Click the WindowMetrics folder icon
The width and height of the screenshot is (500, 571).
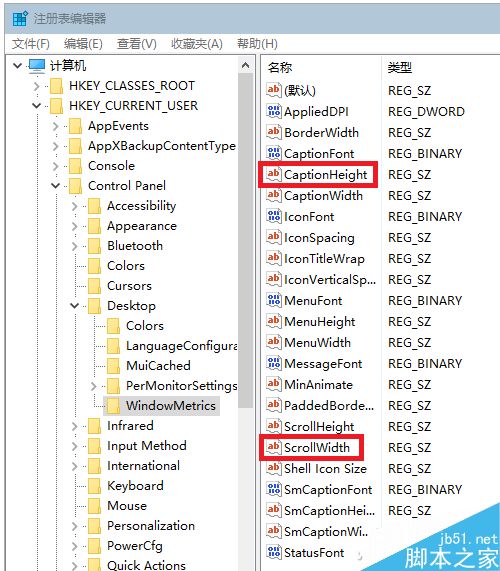(x=113, y=406)
